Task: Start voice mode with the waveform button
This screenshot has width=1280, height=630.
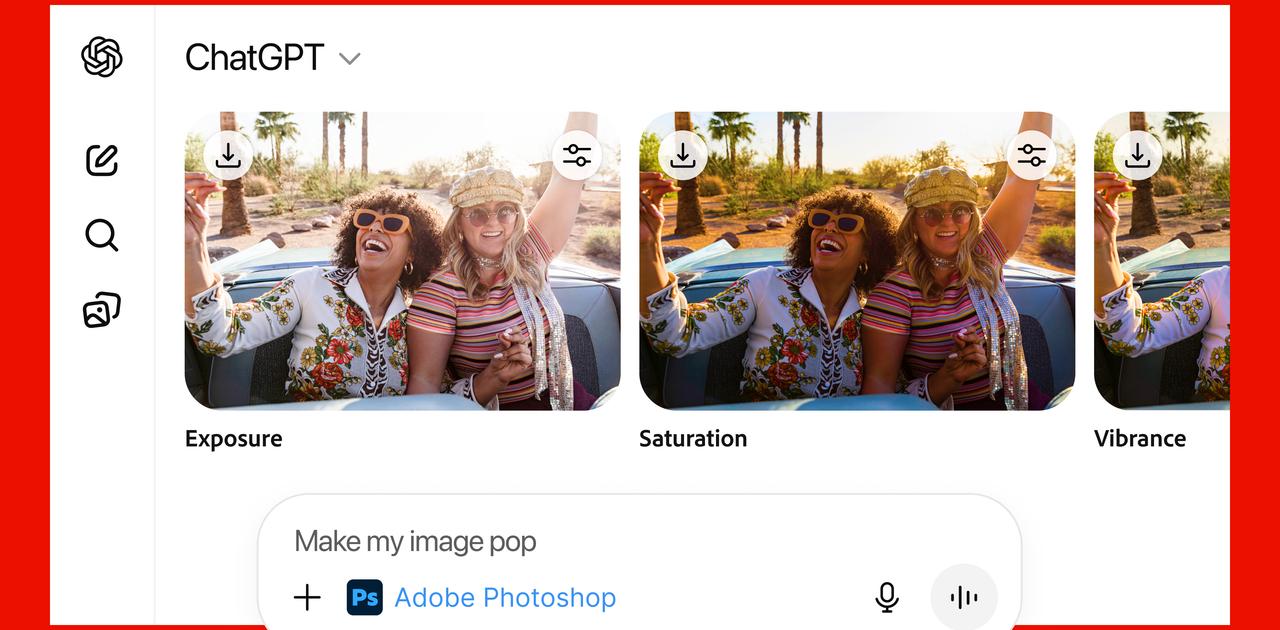Action: coord(964,598)
